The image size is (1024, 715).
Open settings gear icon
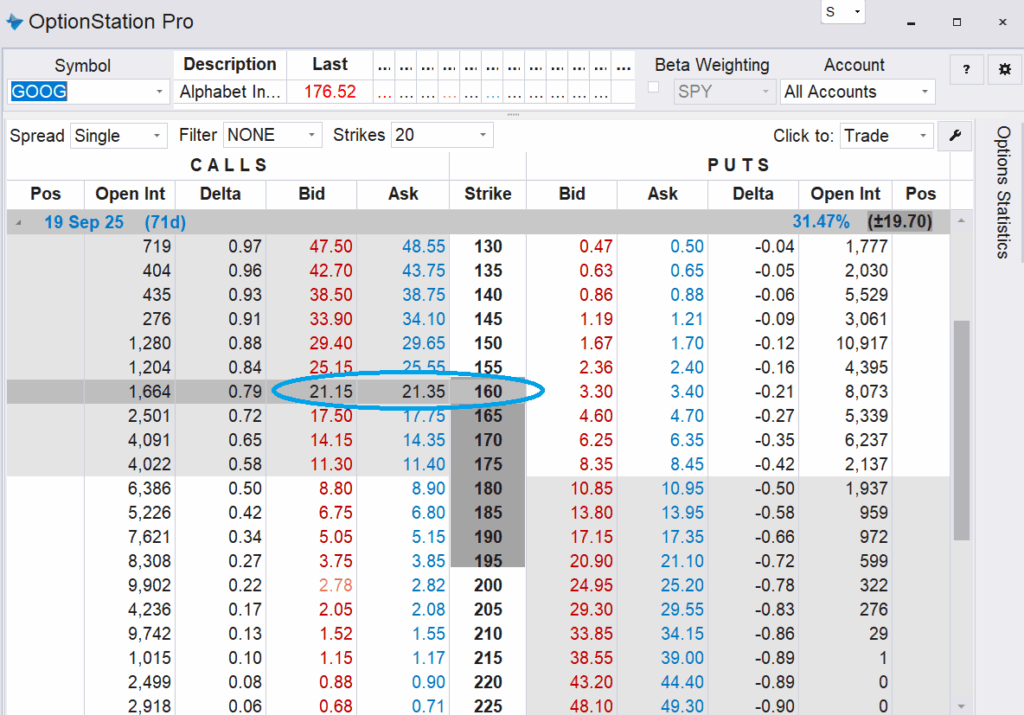click(x=1004, y=69)
